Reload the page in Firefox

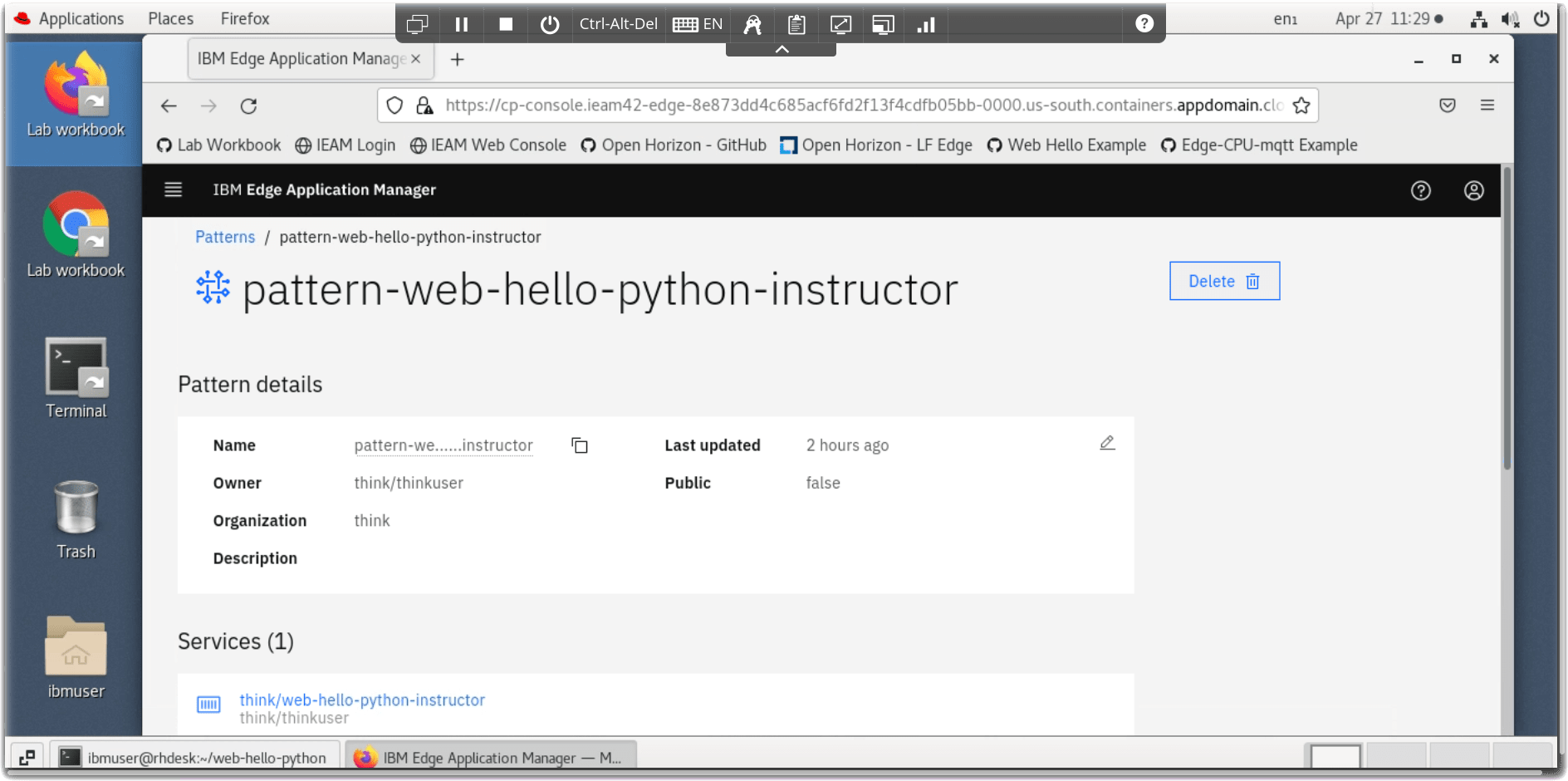pyautogui.click(x=248, y=106)
